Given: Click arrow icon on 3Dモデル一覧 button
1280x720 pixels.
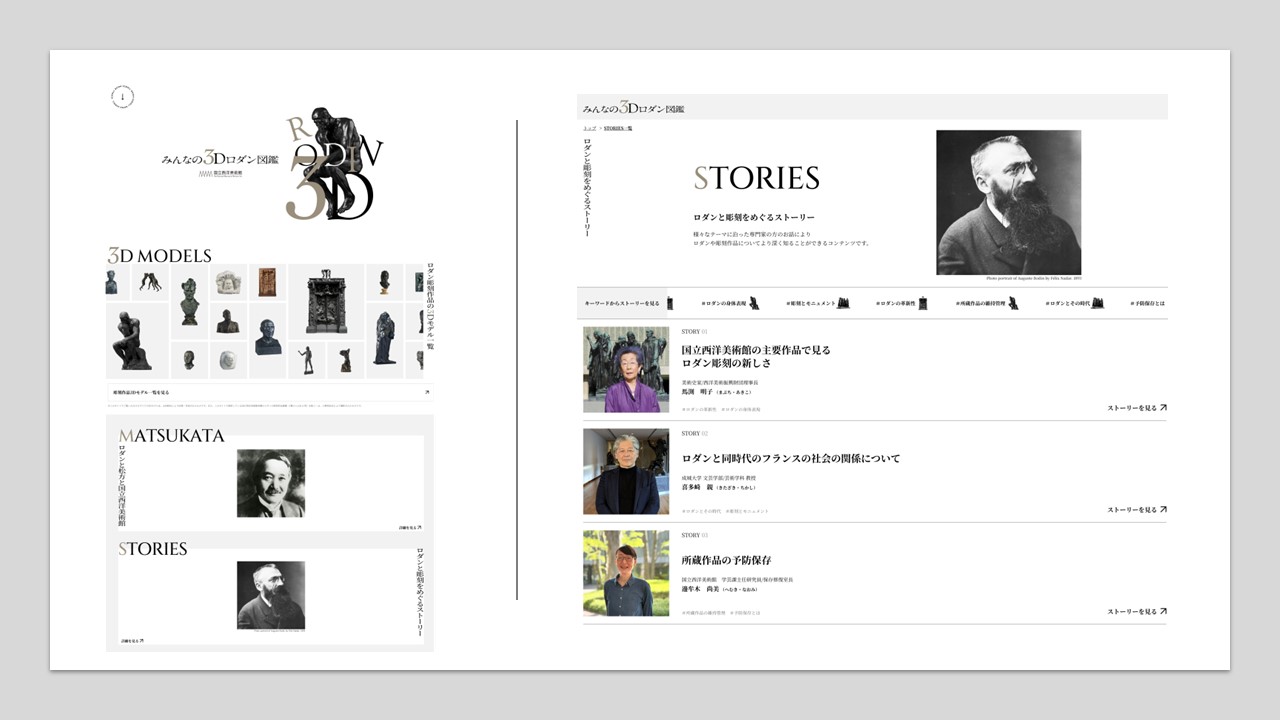Looking at the screenshot, I should tap(426, 393).
